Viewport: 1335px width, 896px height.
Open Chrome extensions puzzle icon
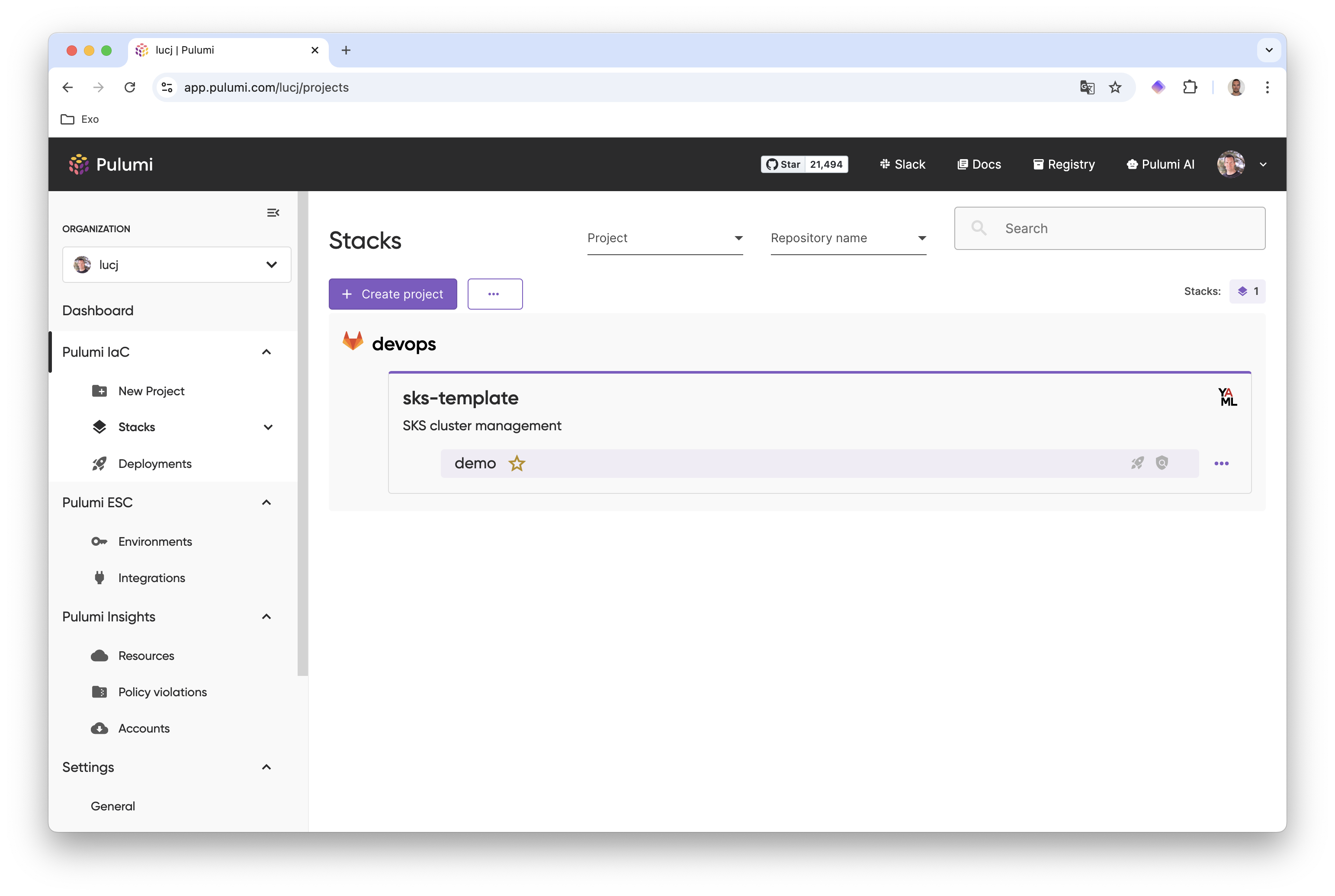click(1190, 87)
